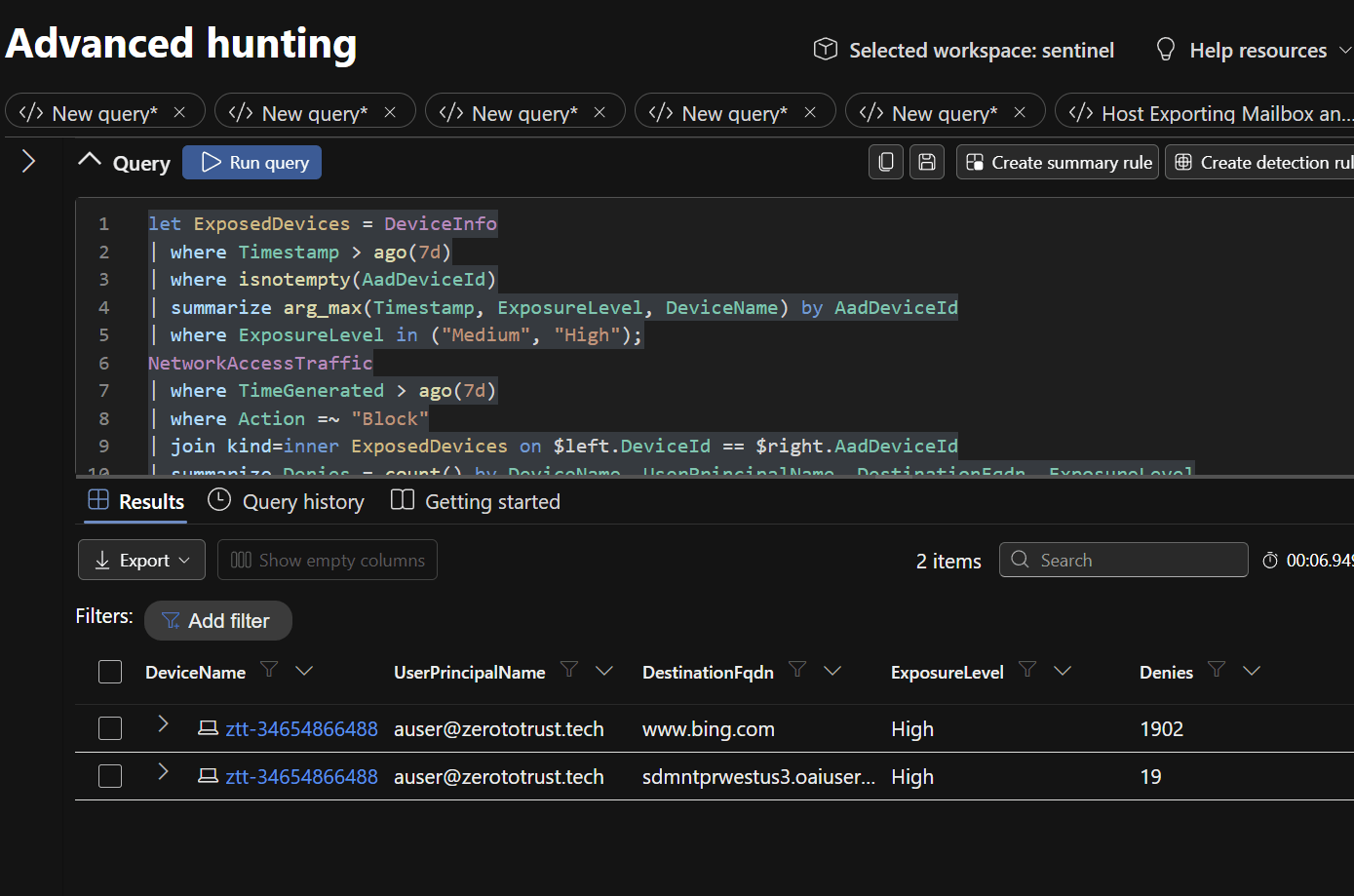The height and width of the screenshot is (896, 1354).
Task: Open Denies column chevron menu
Action: coord(1252,670)
